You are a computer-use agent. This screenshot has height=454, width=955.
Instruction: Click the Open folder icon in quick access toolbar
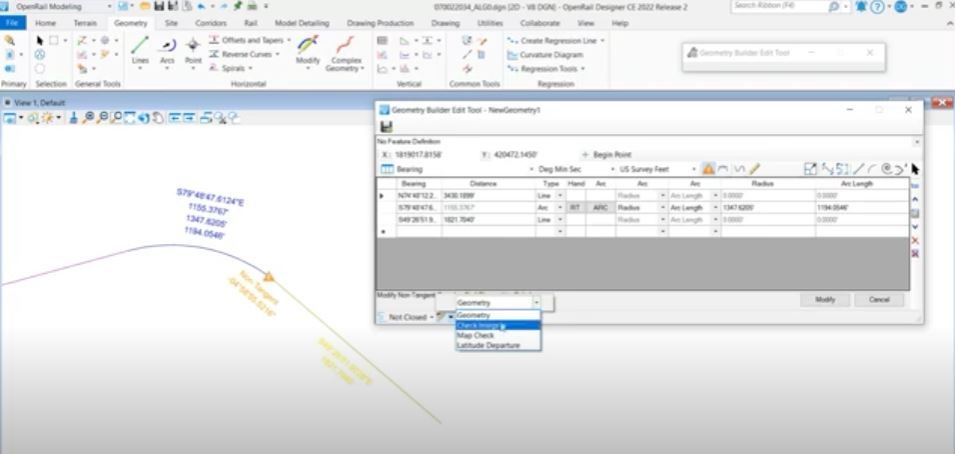[x=145, y=6]
